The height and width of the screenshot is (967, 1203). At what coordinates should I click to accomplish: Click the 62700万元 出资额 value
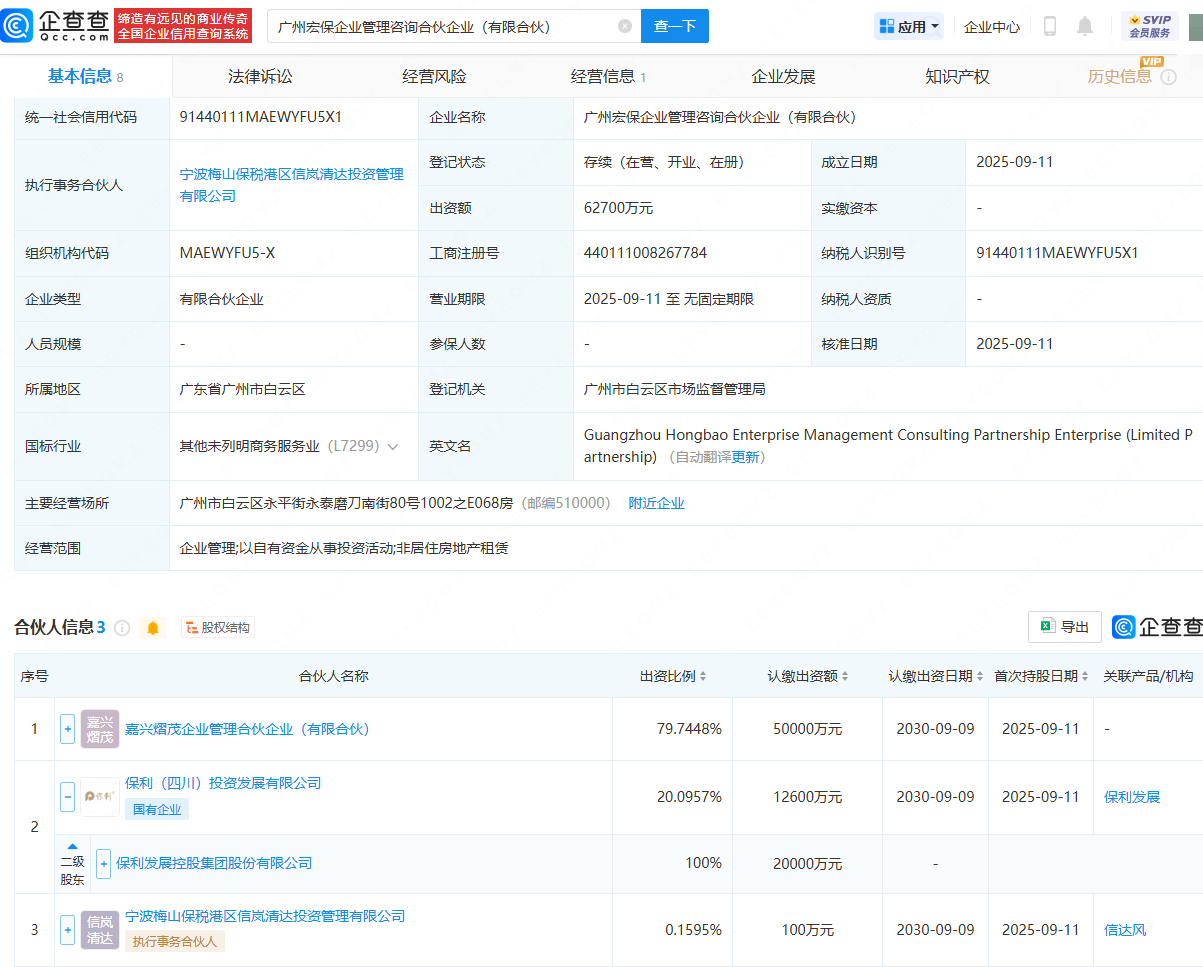point(618,208)
